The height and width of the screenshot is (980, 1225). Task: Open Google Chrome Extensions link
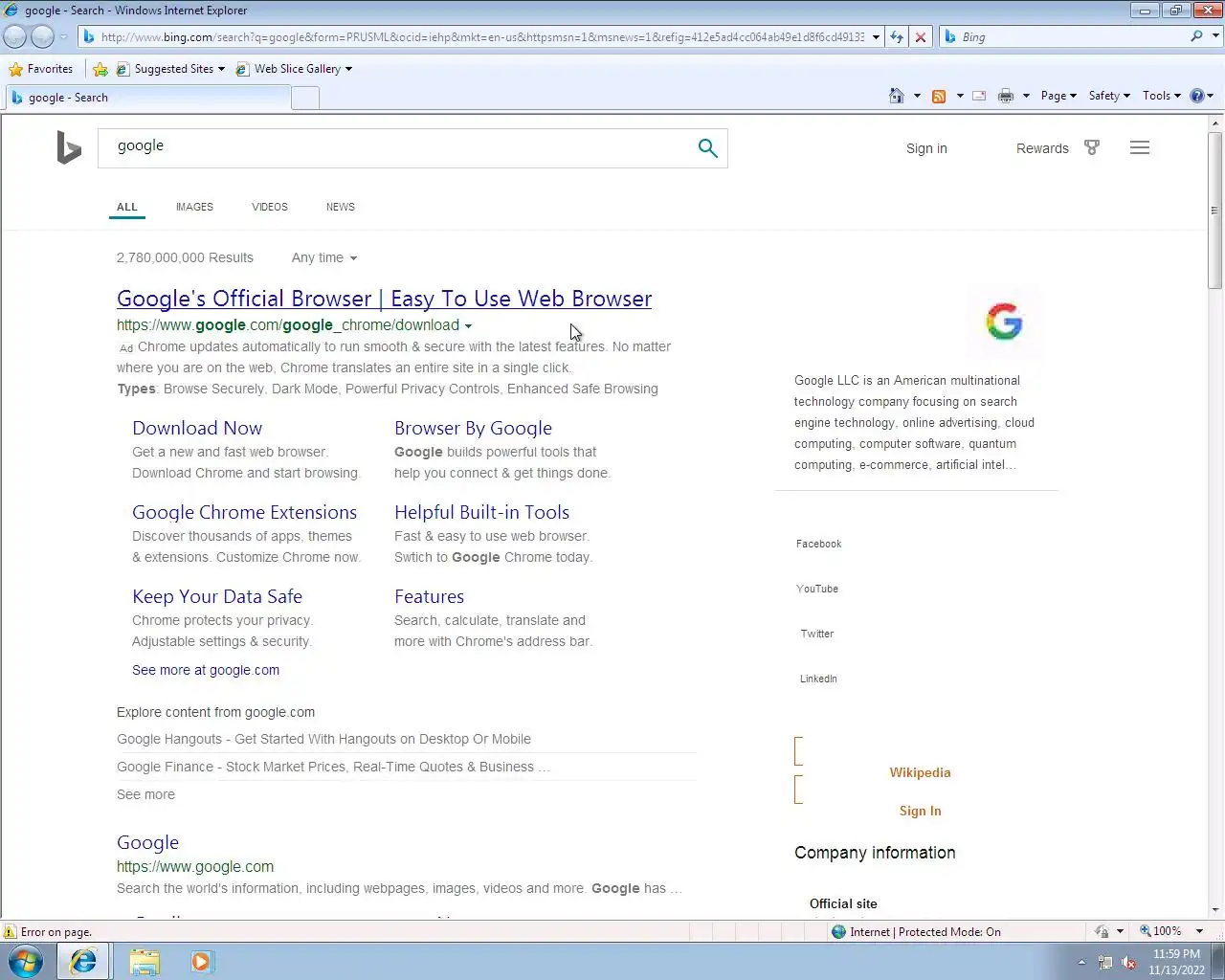(x=244, y=512)
